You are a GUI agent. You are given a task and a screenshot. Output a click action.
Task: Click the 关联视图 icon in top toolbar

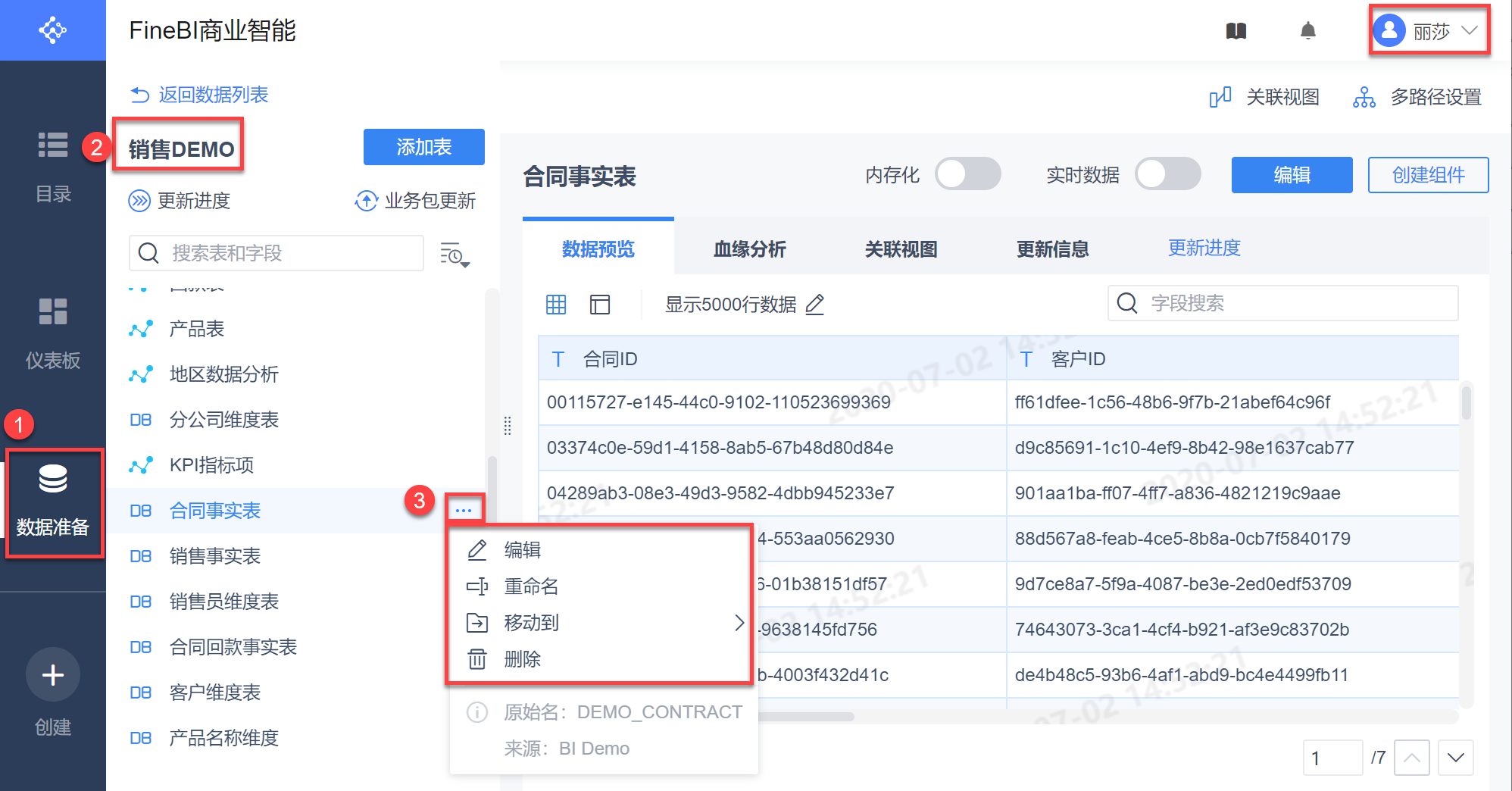(x=1220, y=97)
